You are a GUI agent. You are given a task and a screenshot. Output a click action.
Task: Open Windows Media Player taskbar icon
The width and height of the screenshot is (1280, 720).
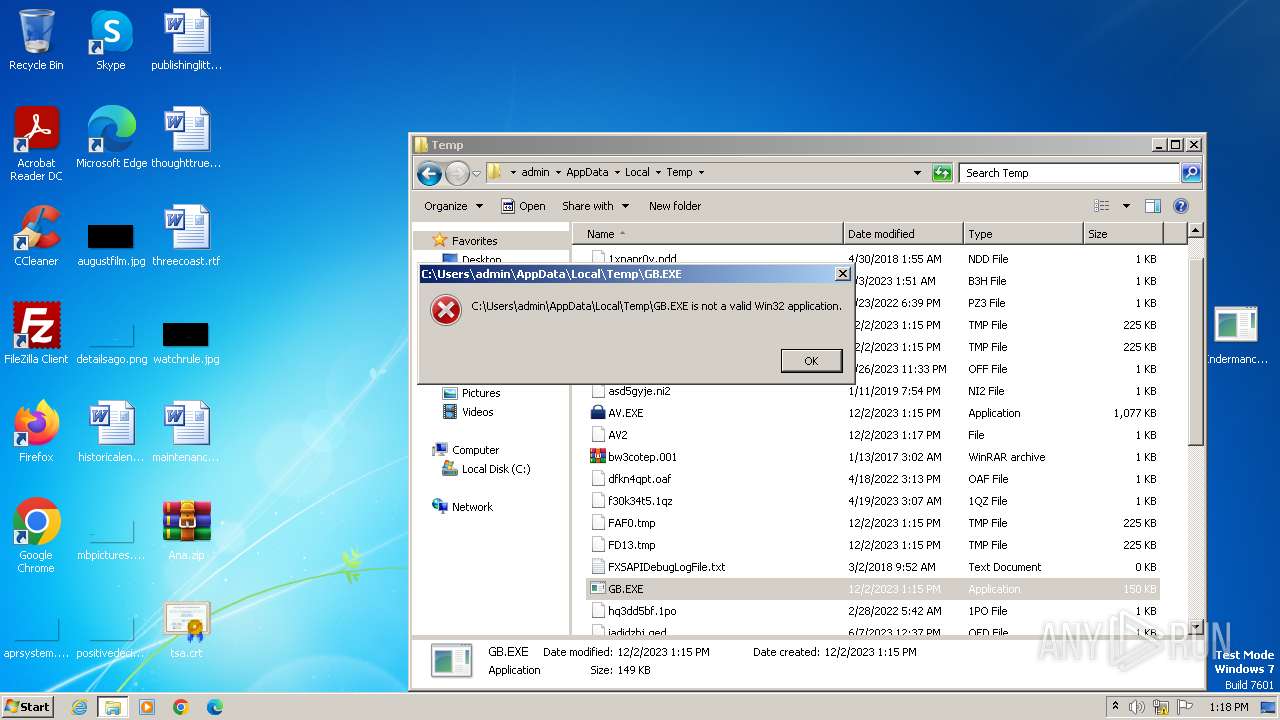click(147, 707)
